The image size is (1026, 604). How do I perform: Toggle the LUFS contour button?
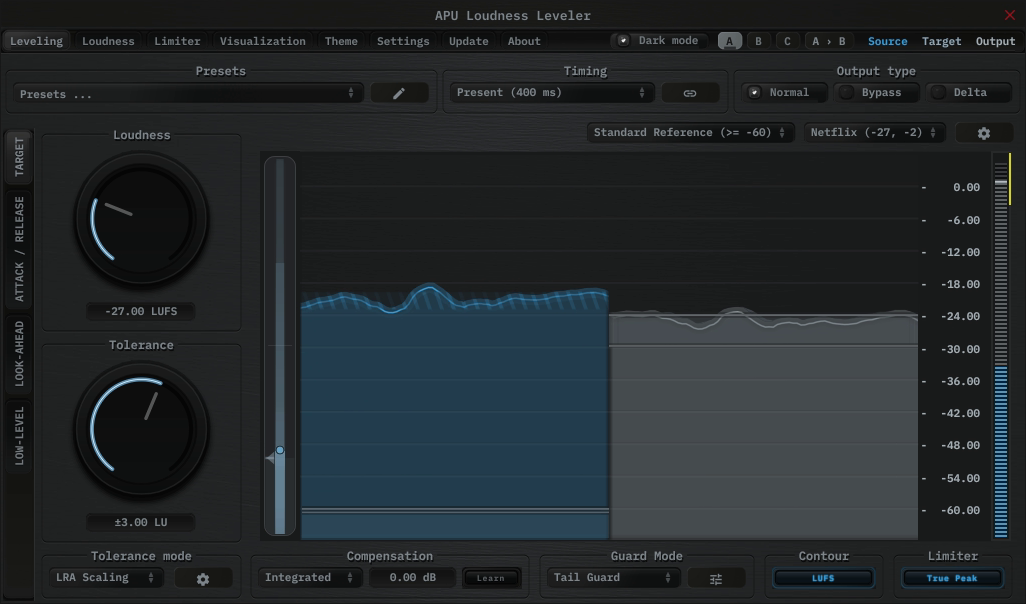coord(823,578)
